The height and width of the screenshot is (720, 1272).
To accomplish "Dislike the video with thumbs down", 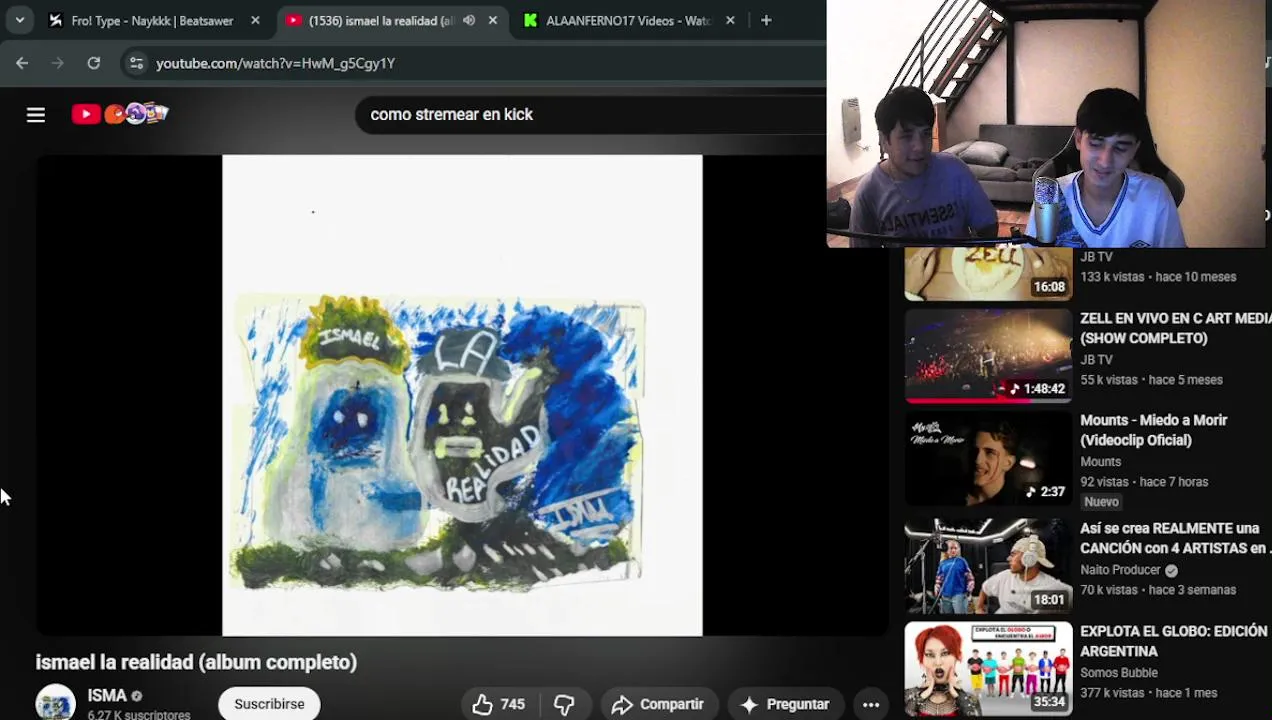I will pyautogui.click(x=564, y=704).
